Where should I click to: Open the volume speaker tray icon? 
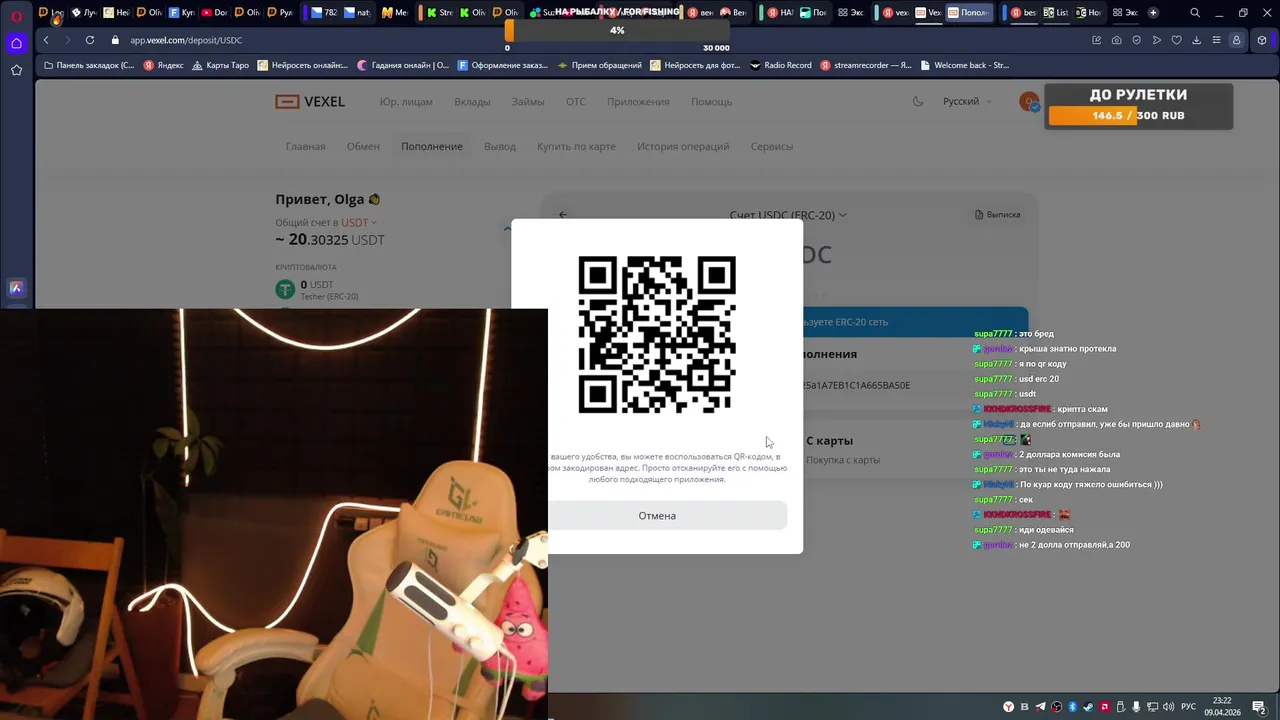pos(1168,707)
